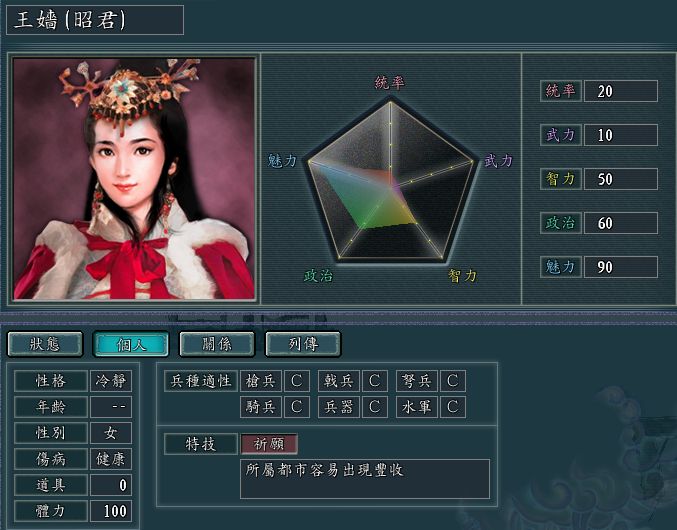
Task: Click the 戟兵 troop aptitude cell
Action: (339, 381)
